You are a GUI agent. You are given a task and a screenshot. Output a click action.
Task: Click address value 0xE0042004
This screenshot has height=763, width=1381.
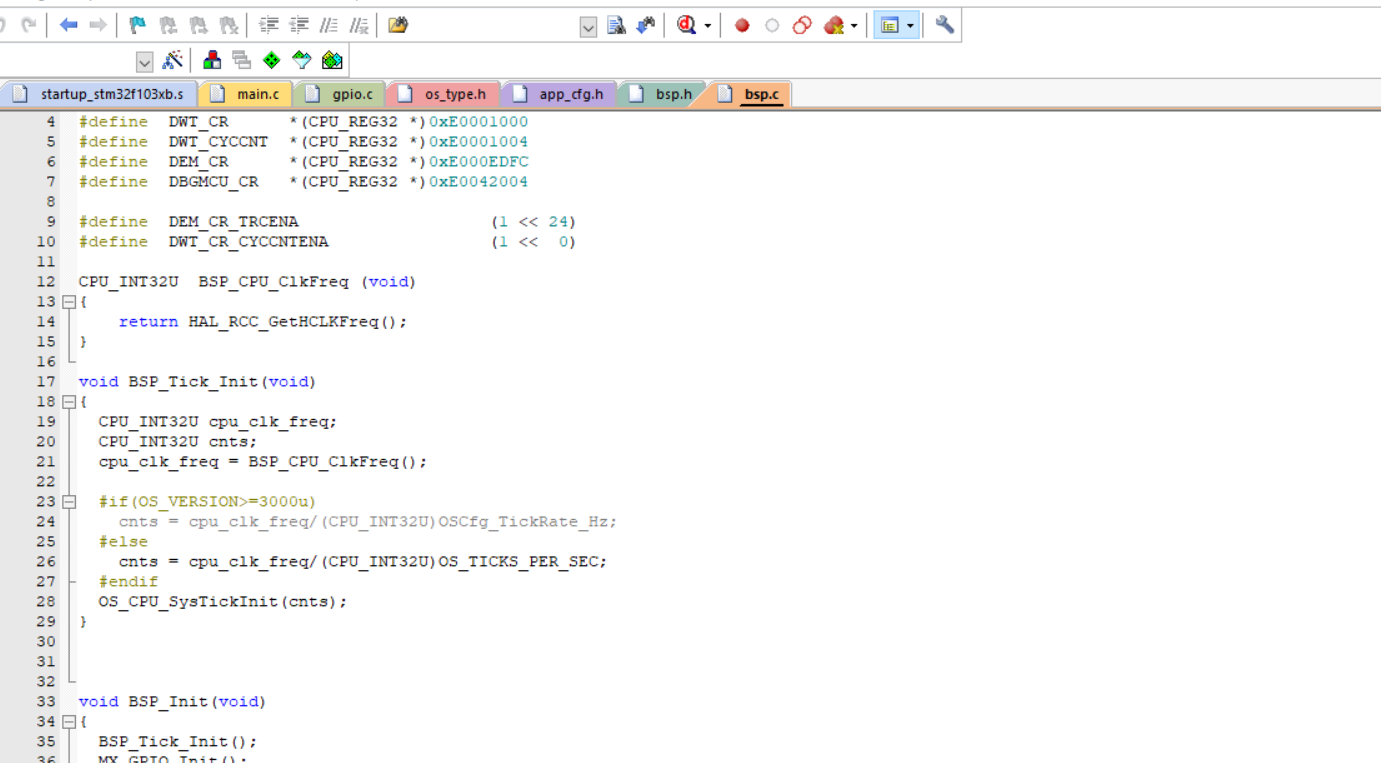[479, 181]
